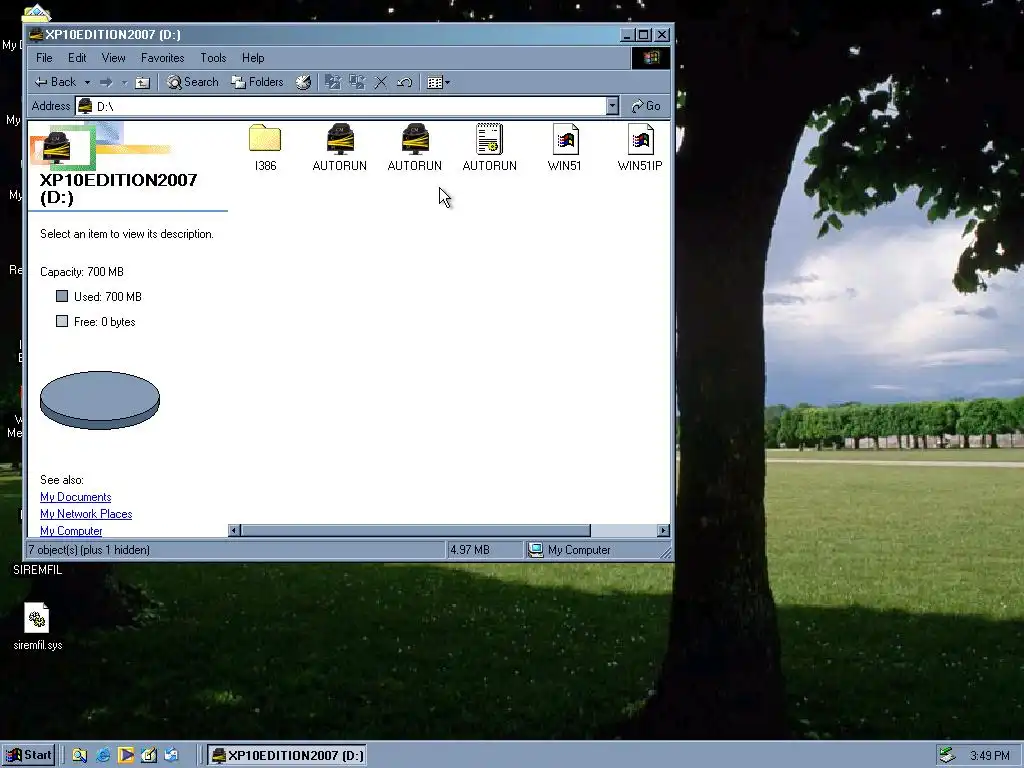
Task: Toggle the Folders tree pane
Action: [x=258, y=82]
